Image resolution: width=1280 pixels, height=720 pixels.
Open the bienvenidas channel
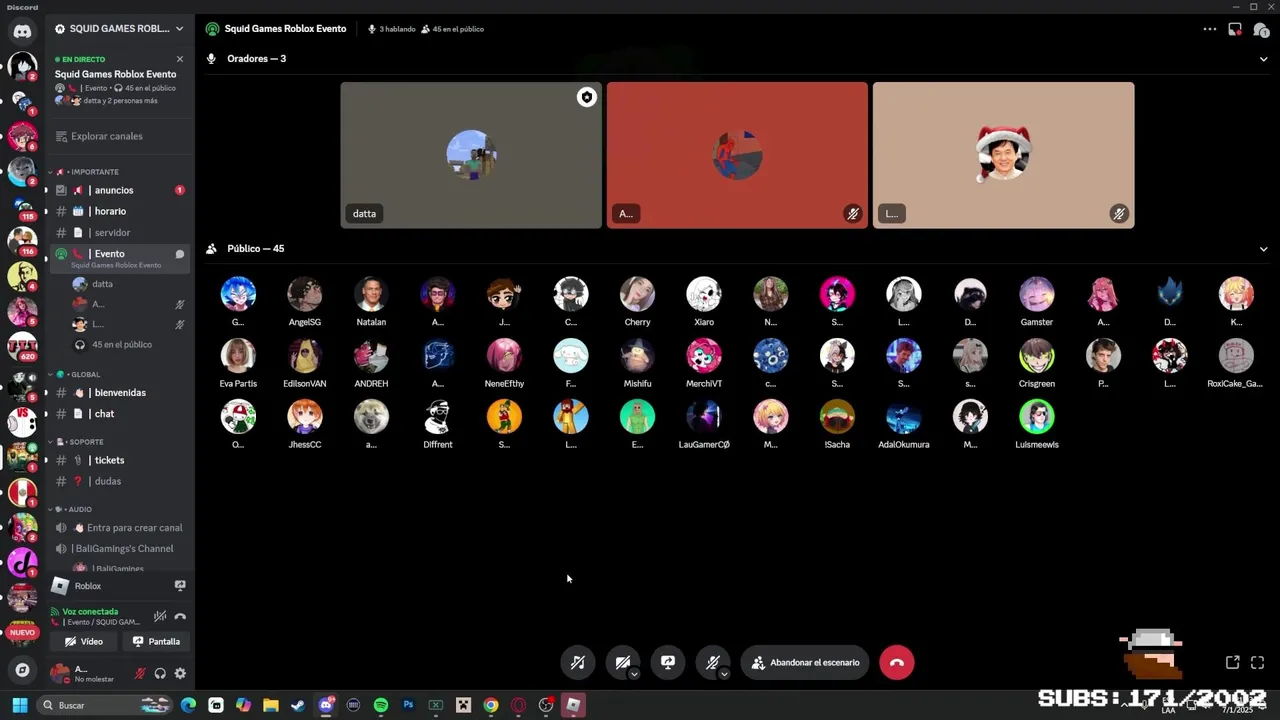point(119,392)
